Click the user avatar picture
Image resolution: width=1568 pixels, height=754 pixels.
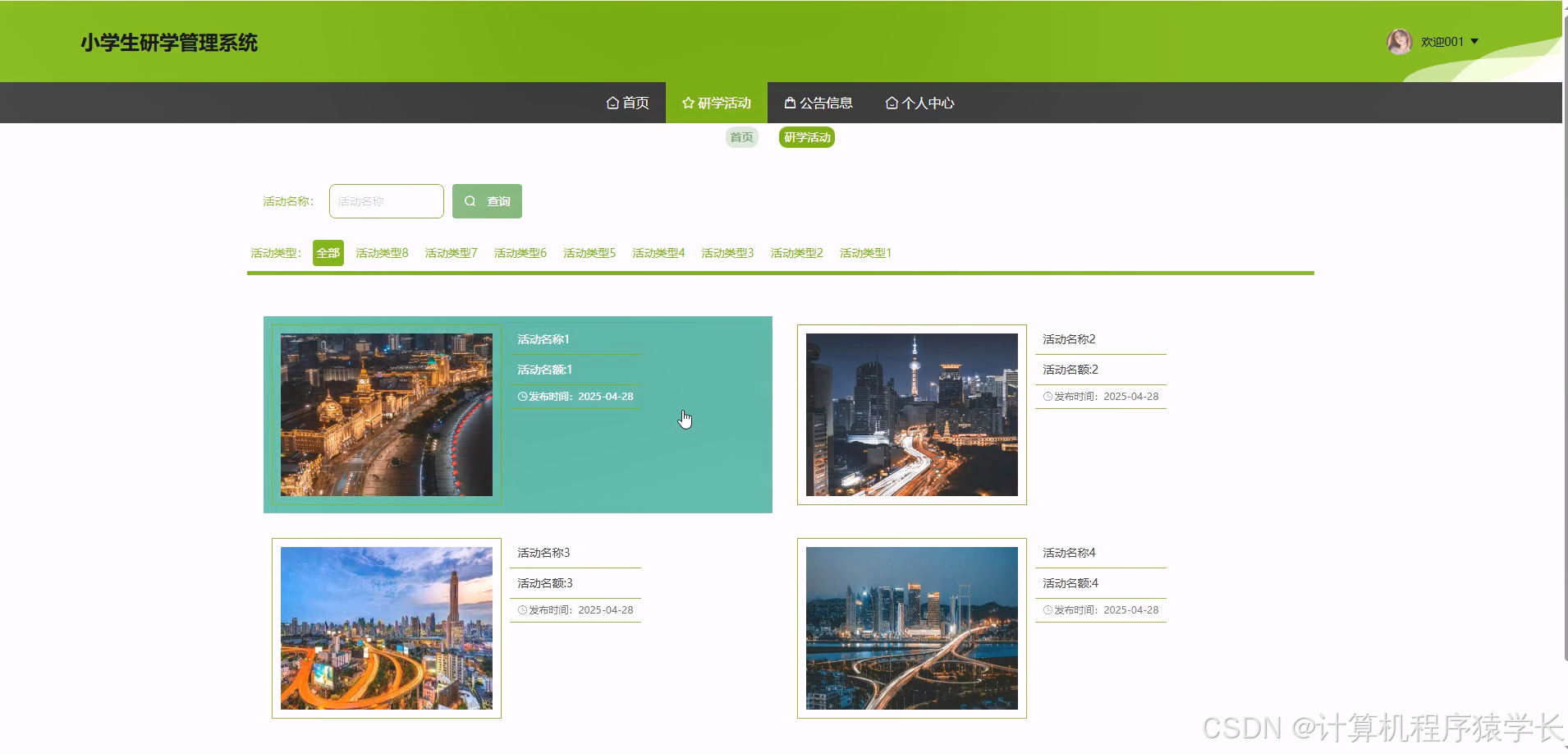(x=1399, y=42)
